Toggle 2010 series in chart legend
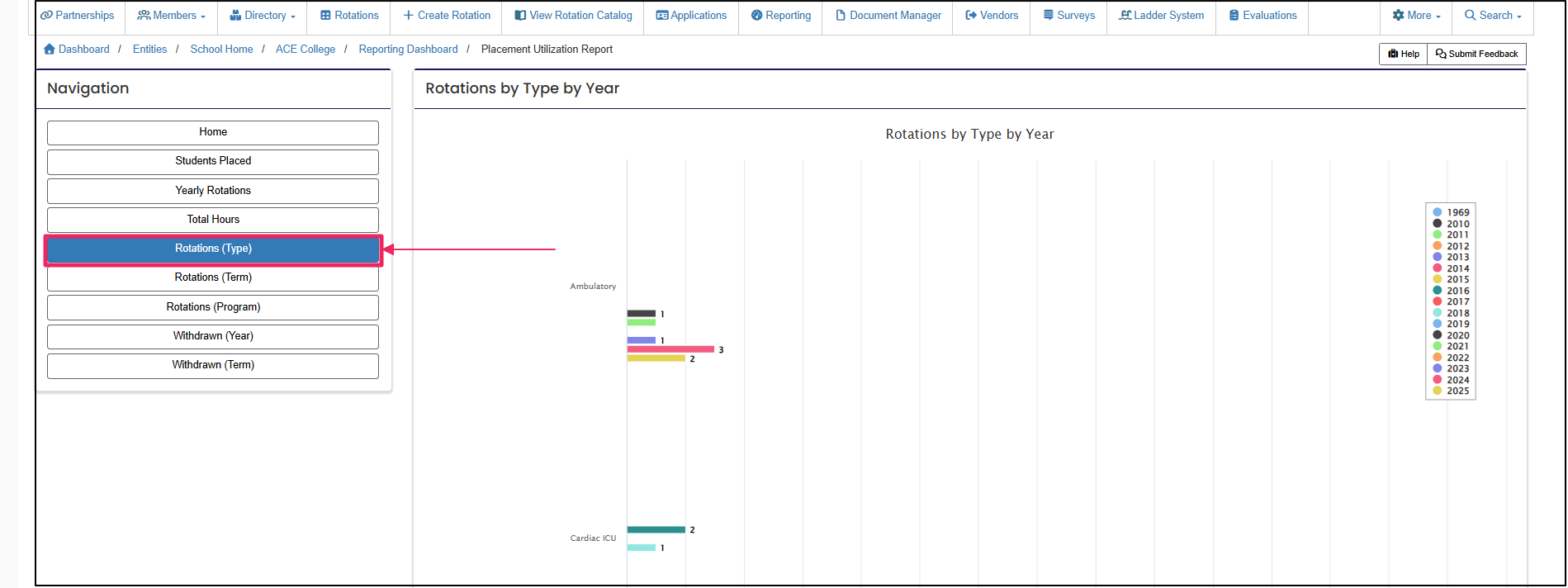 tap(1451, 224)
